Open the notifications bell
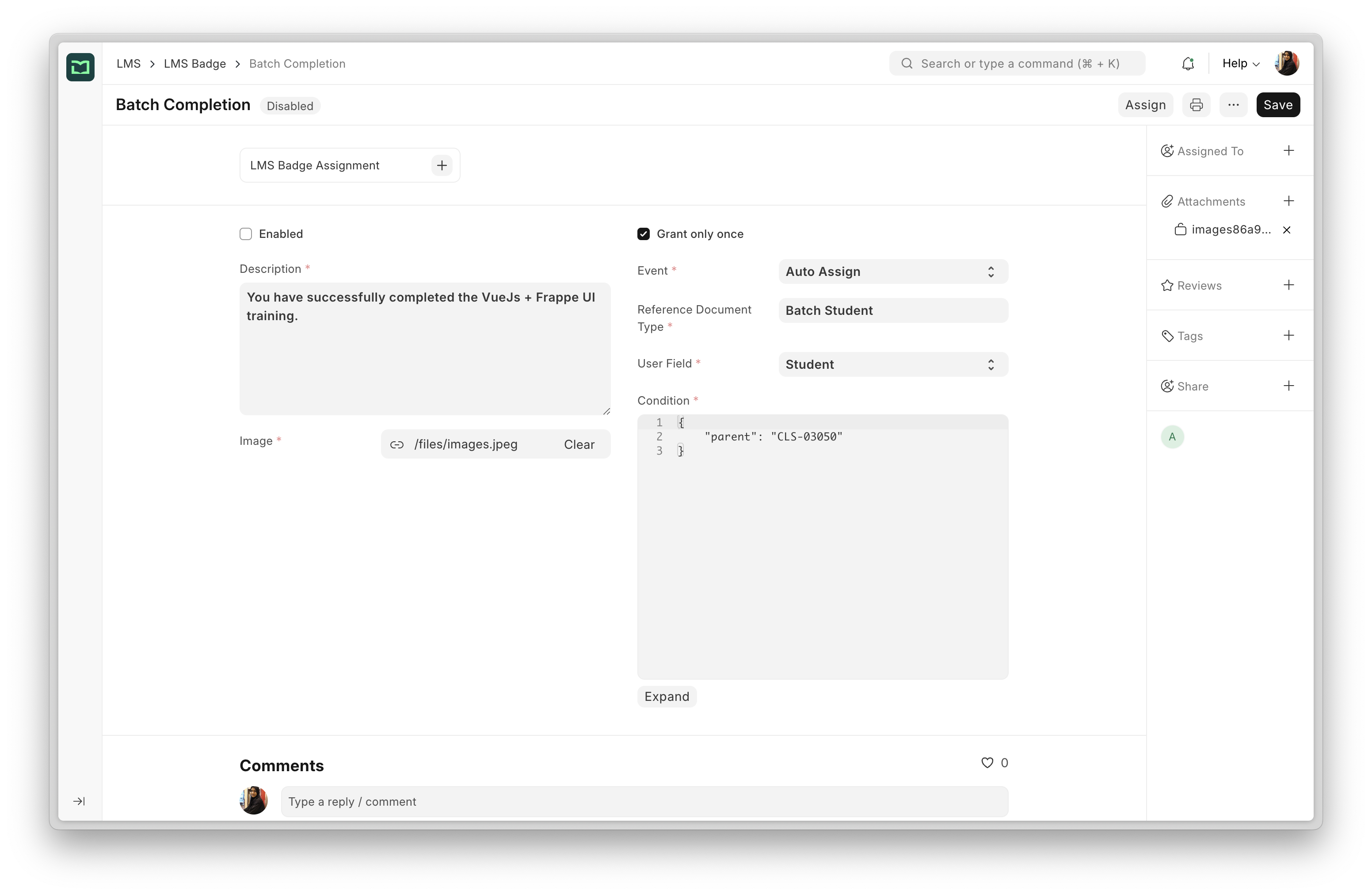This screenshot has width=1372, height=895. click(1188, 63)
